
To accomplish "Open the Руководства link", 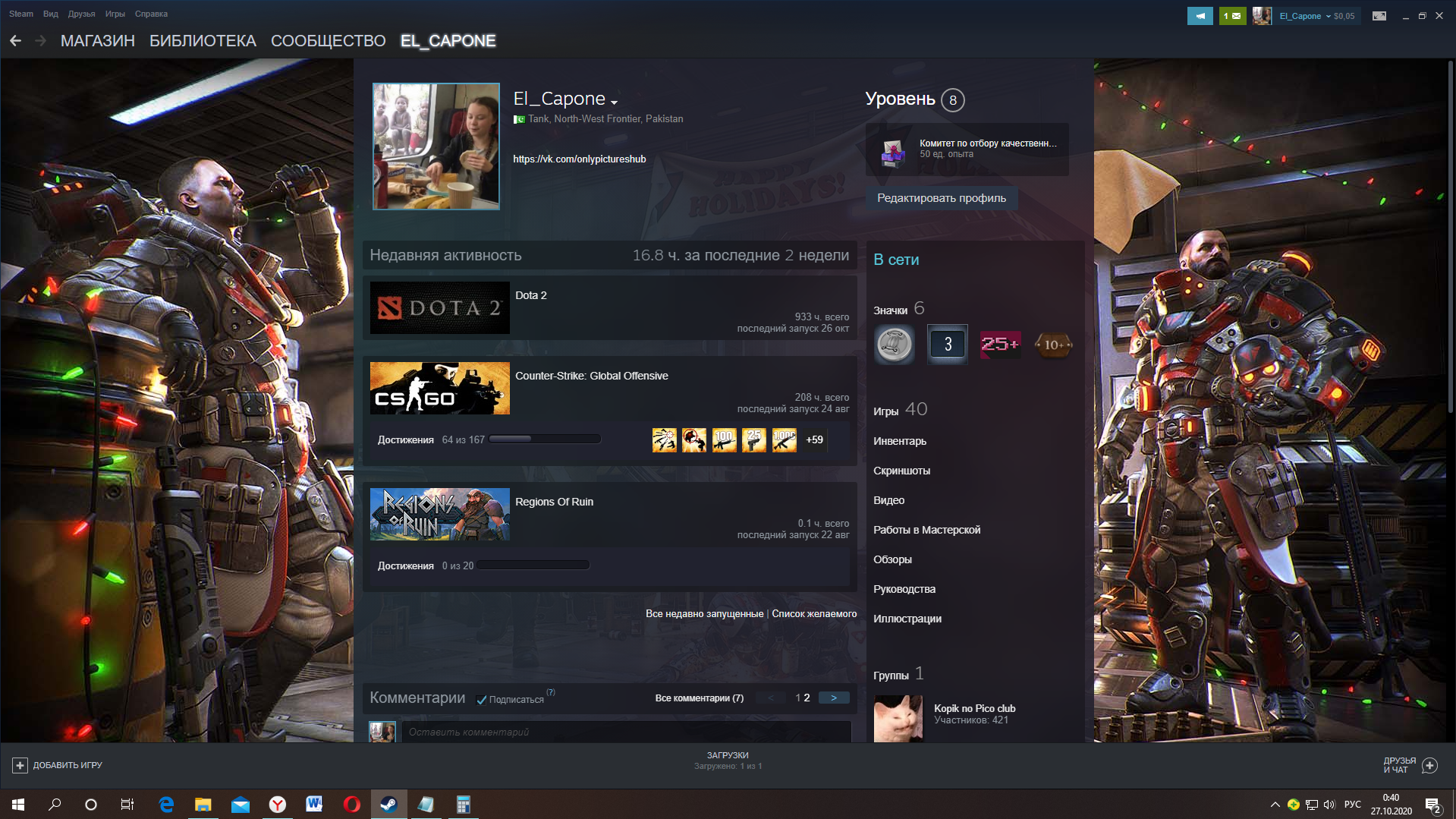I will 904,589.
